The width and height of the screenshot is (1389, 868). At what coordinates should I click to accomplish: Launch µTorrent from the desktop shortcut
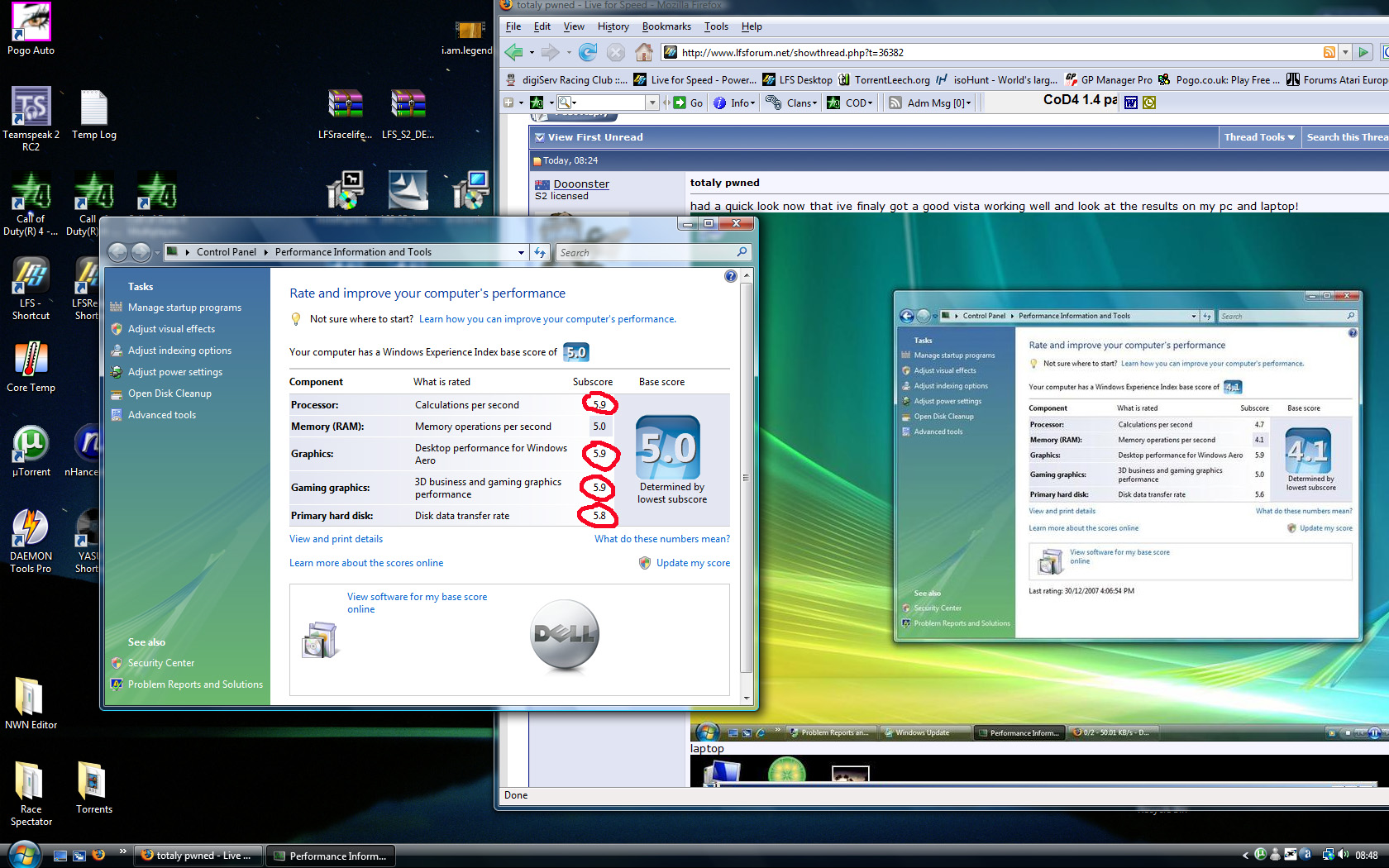point(31,451)
